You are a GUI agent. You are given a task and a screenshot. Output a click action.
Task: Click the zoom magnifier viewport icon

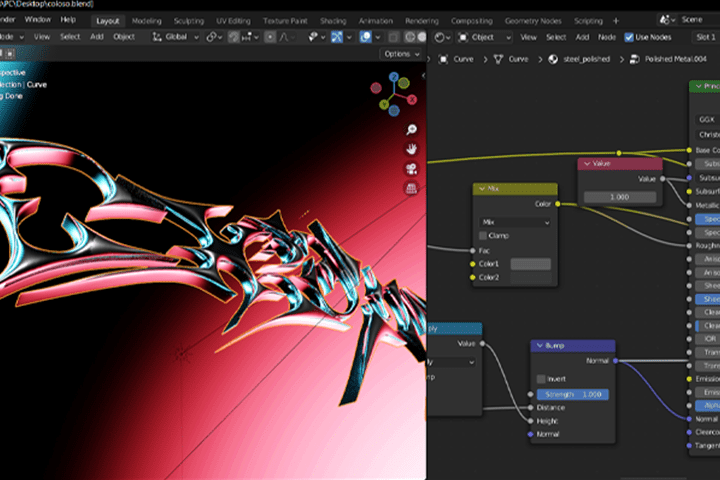(x=411, y=129)
